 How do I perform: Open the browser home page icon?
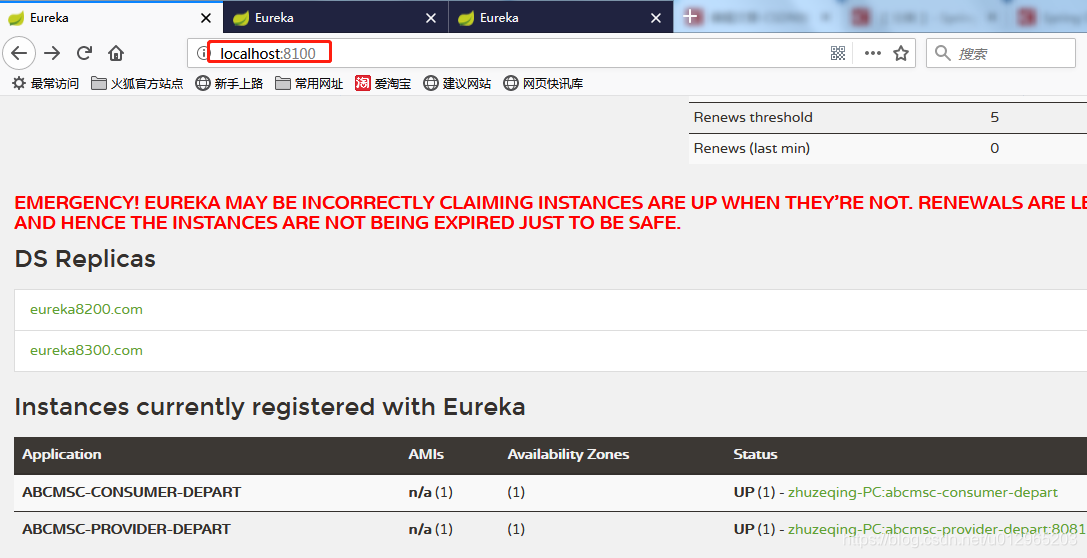116,53
